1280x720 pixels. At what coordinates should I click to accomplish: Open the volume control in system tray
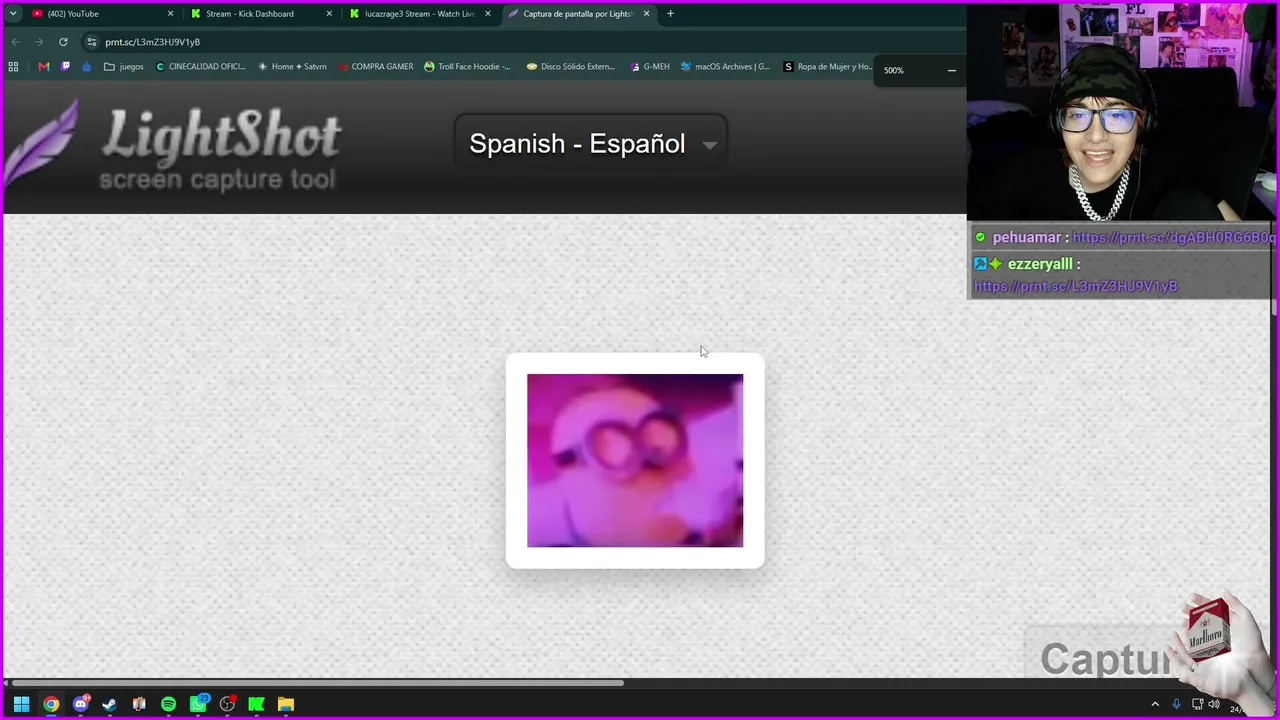coord(1214,704)
